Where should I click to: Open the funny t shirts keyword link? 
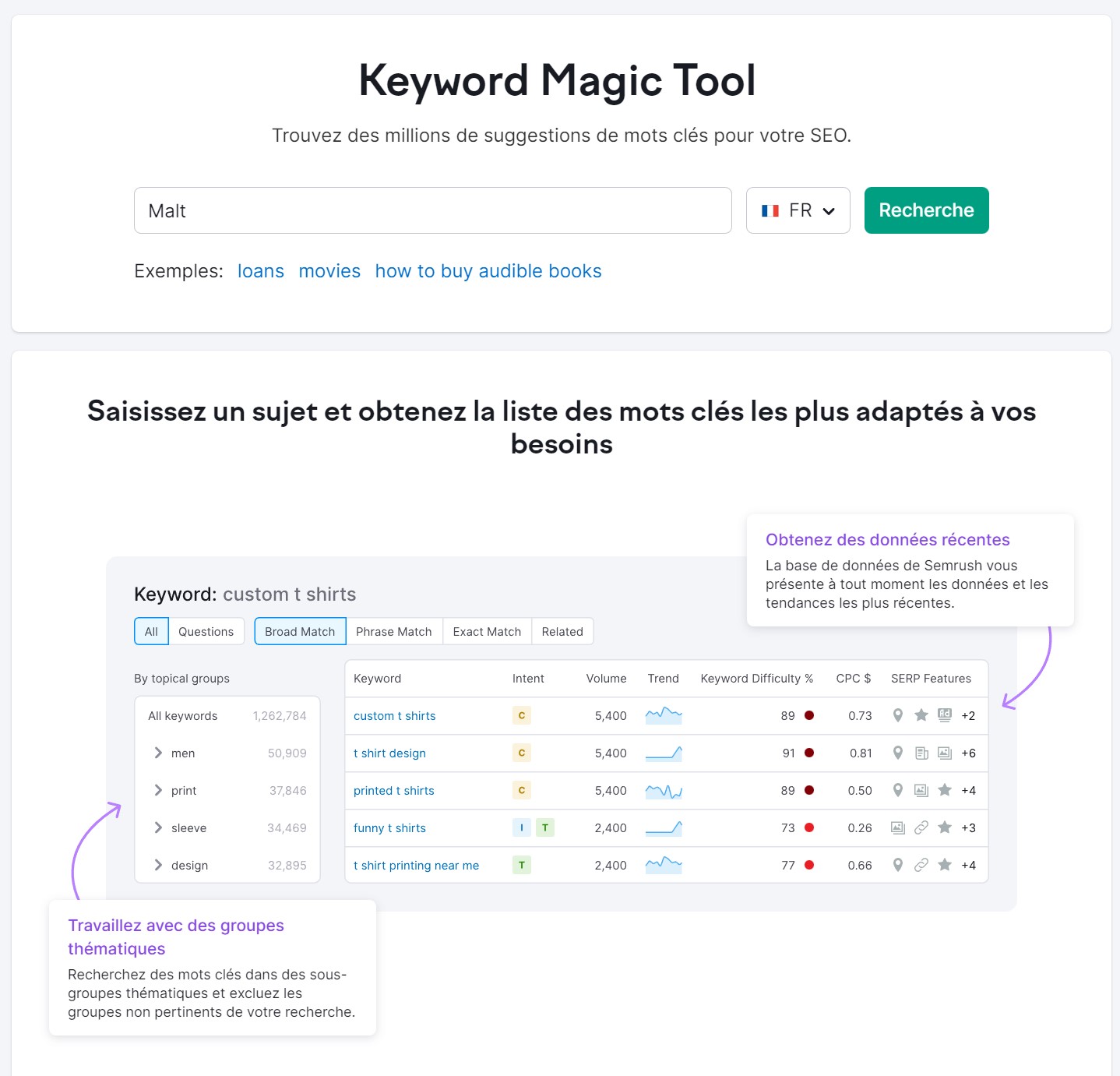point(389,827)
